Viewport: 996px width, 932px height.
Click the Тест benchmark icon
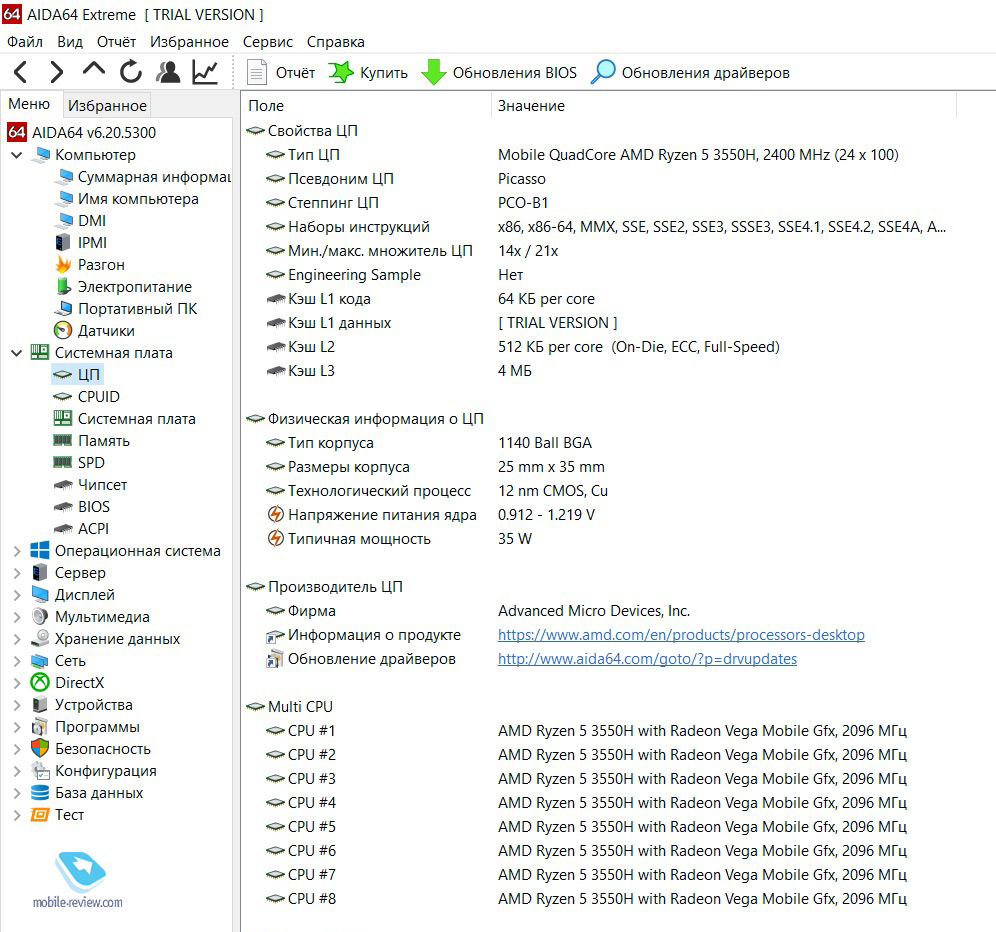click(40, 814)
